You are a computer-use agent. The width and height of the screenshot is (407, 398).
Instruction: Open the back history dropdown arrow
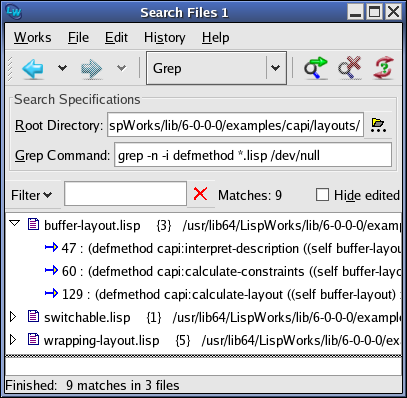62,68
